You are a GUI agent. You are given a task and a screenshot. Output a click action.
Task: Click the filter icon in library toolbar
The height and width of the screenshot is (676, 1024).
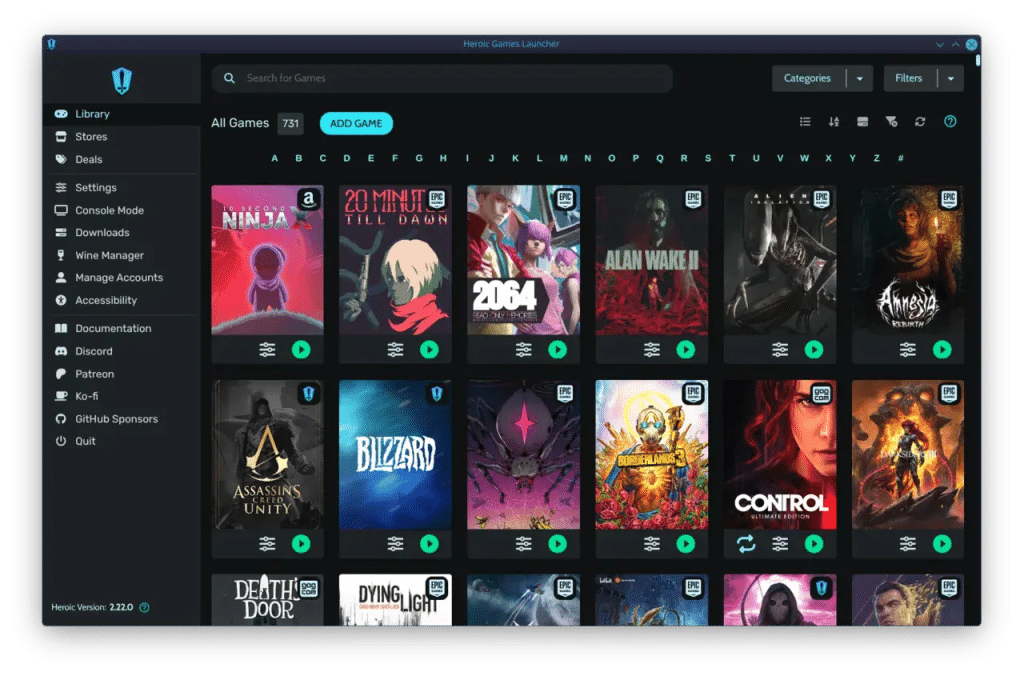(891, 122)
